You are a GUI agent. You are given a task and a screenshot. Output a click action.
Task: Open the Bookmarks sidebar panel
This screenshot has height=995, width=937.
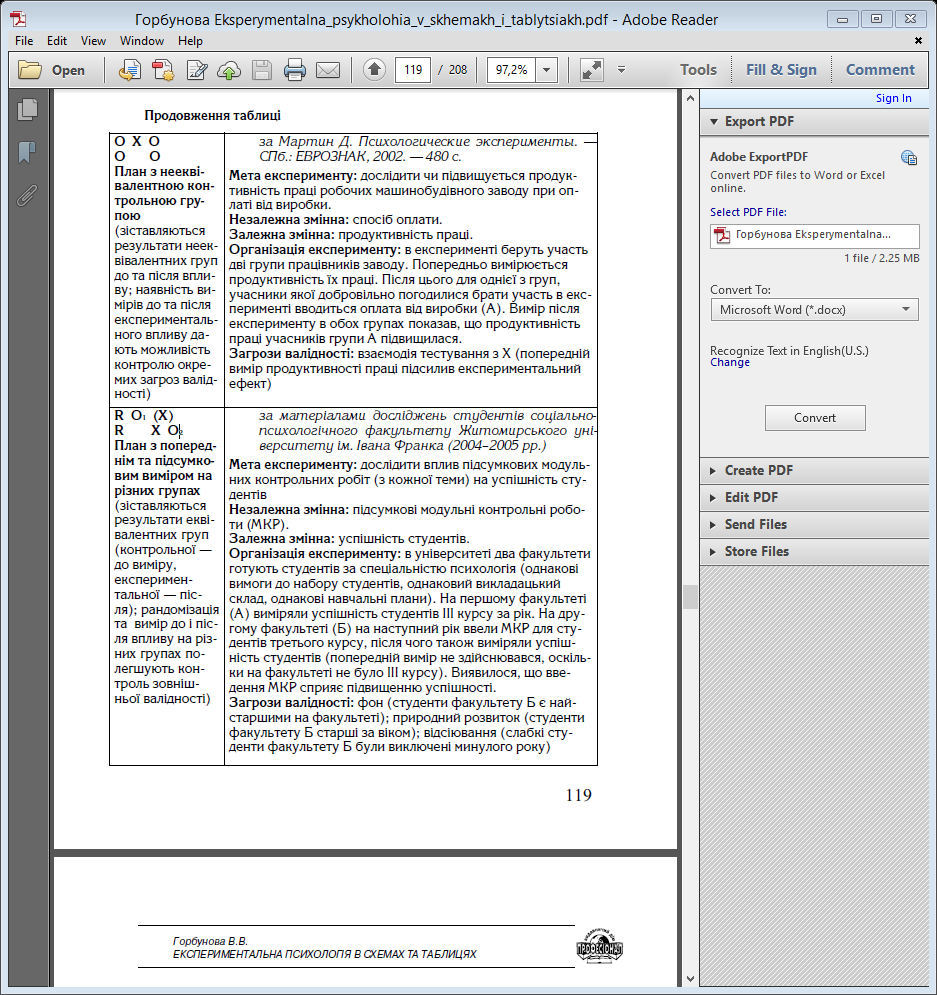[27, 152]
